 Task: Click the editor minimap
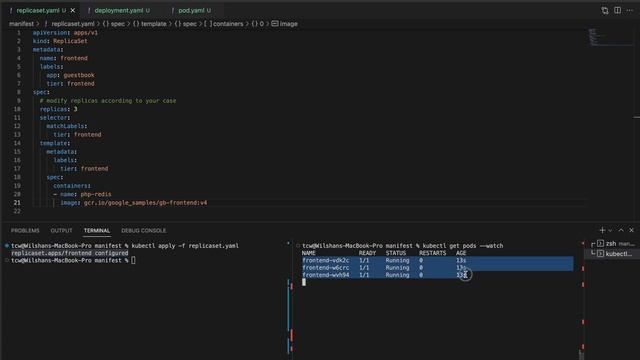click(610, 37)
